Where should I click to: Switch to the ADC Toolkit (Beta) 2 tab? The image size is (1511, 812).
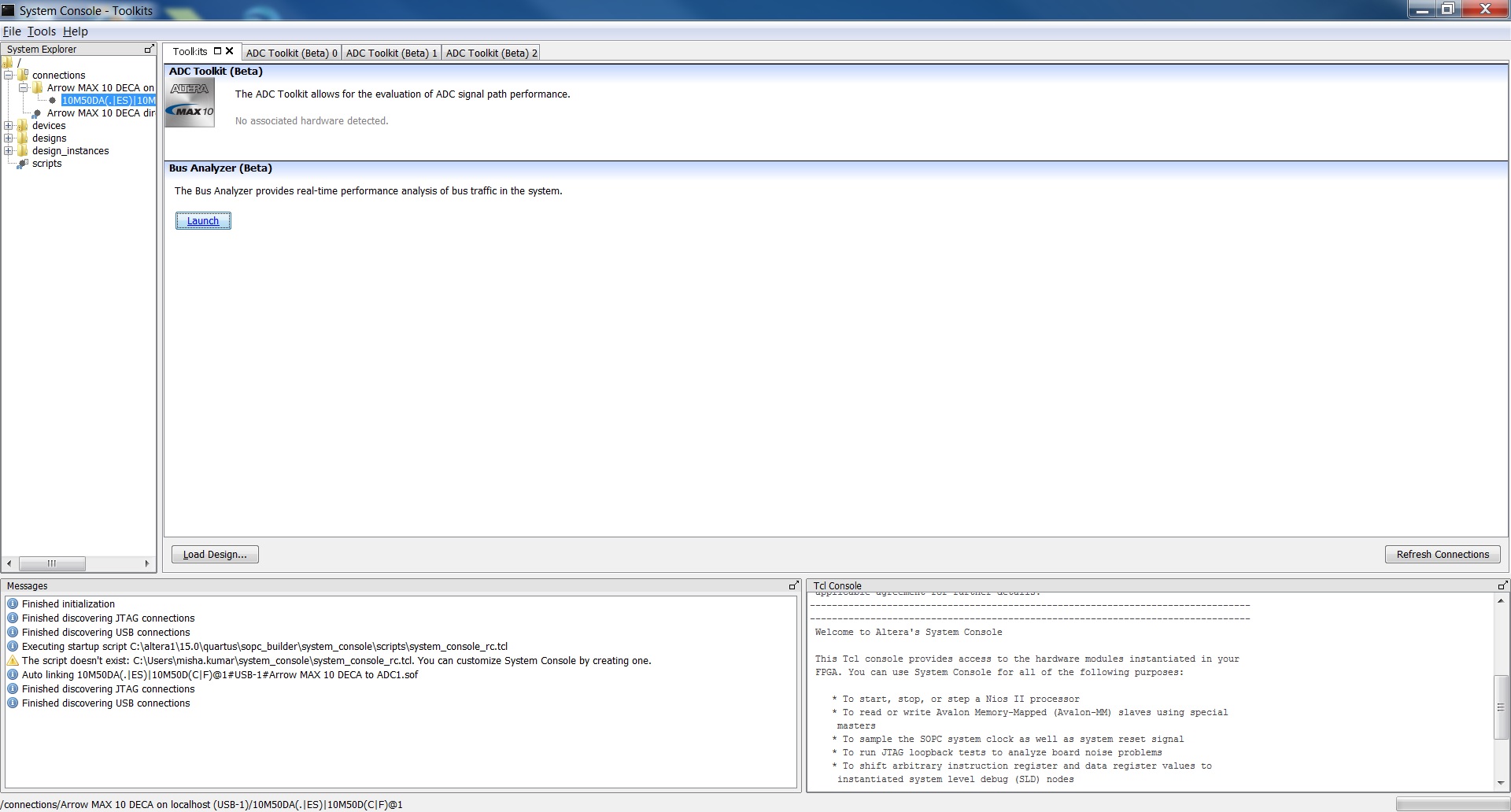[x=492, y=53]
